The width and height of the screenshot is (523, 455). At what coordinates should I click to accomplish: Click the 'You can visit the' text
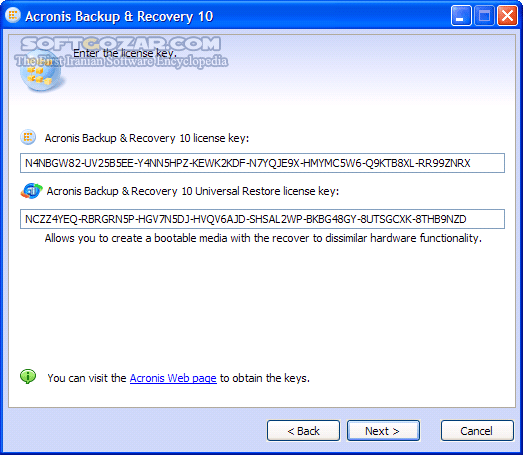click(x=87, y=378)
